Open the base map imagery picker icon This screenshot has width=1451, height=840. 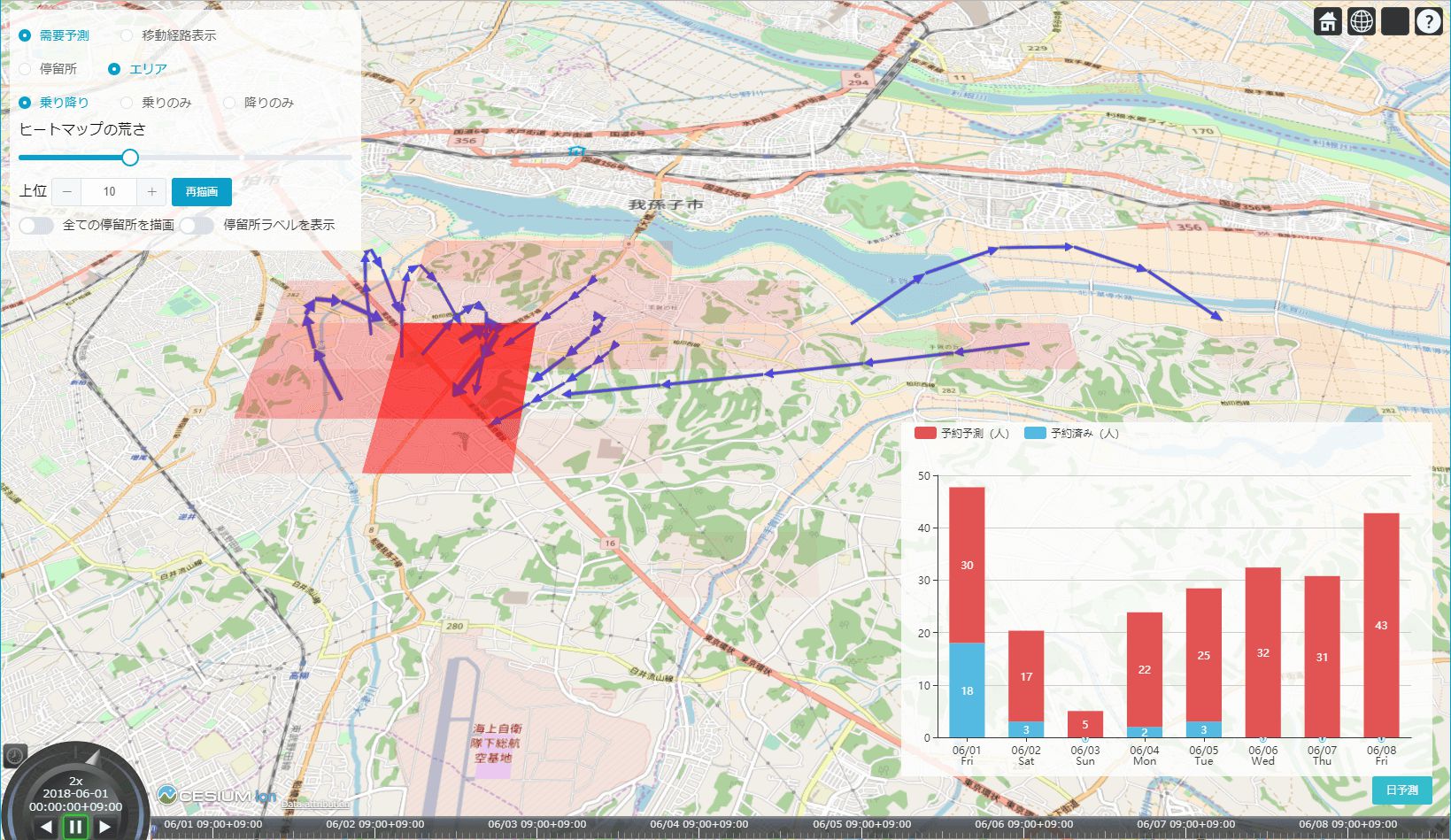click(x=1393, y=19)
